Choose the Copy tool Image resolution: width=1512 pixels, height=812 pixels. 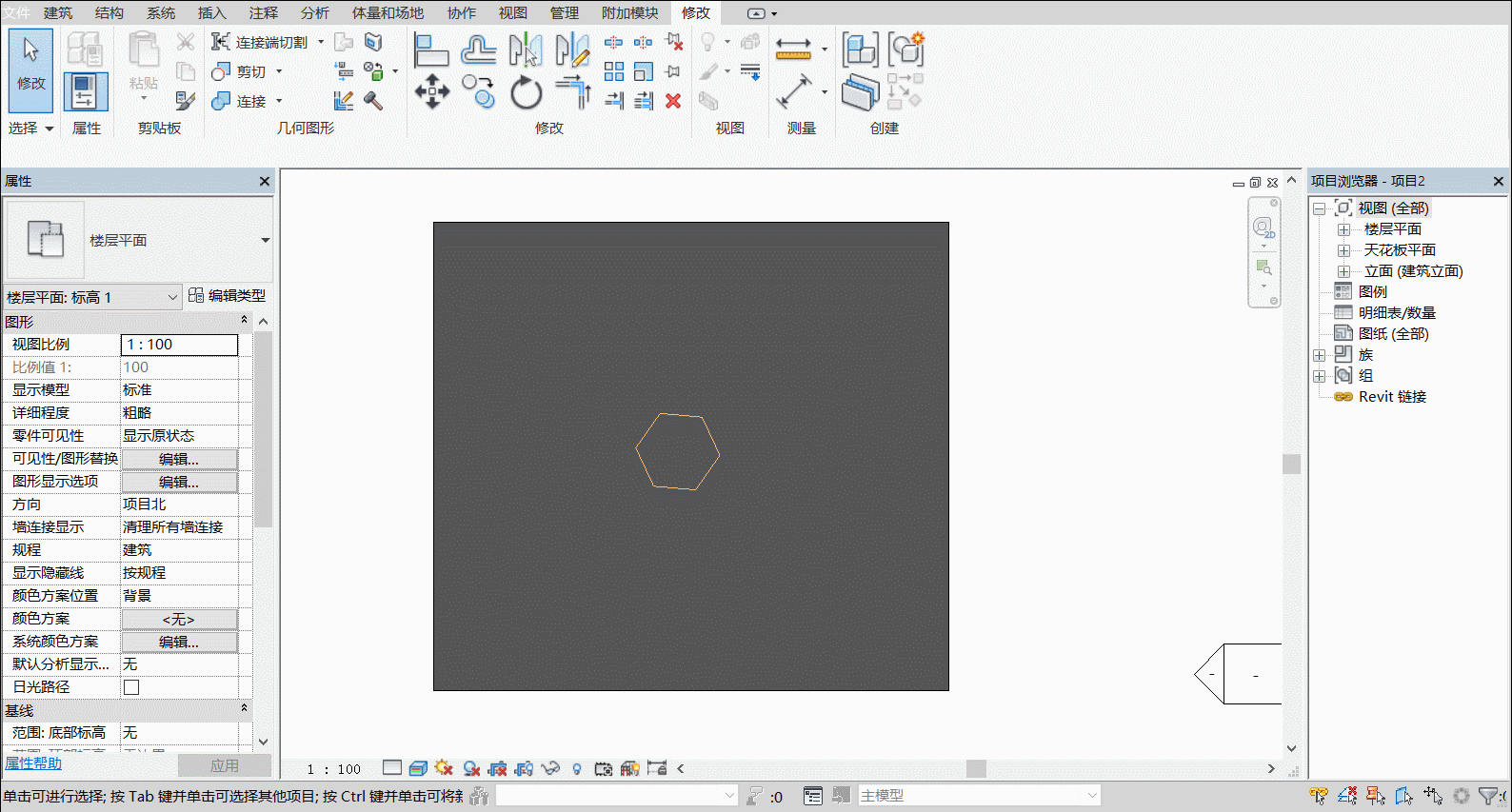(x=479, y=92)
